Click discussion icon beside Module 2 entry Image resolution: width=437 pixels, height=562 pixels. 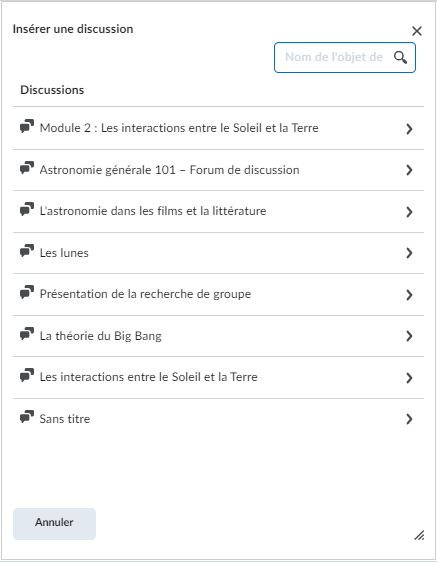27,126
